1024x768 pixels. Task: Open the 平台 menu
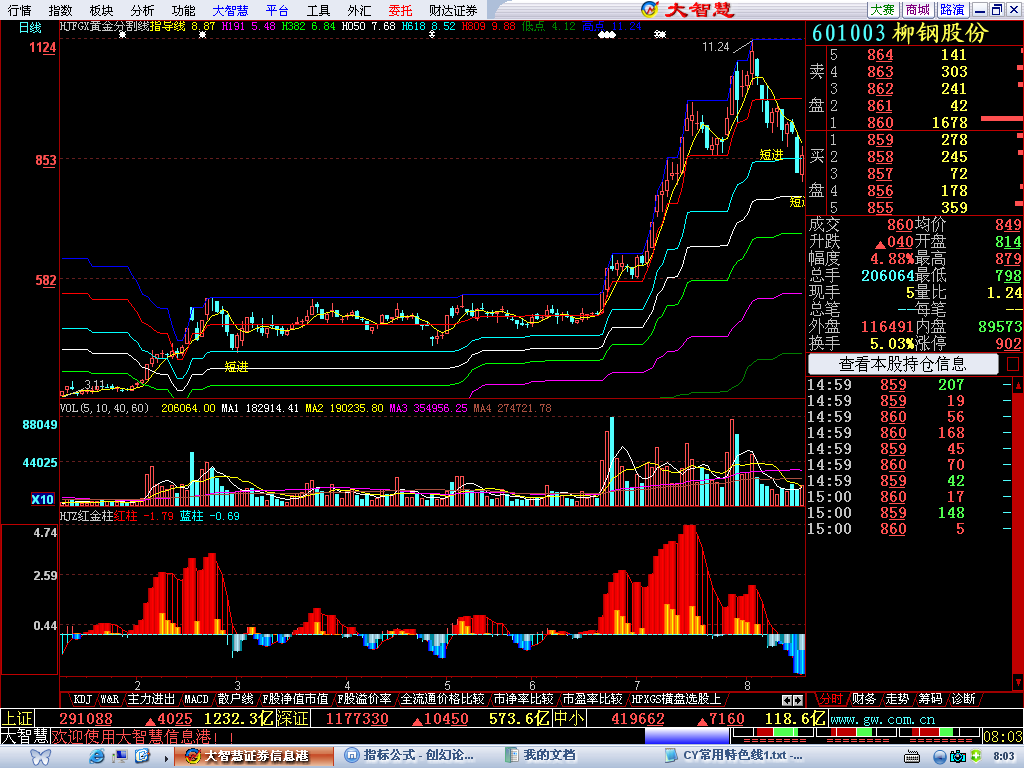point(278,10)
